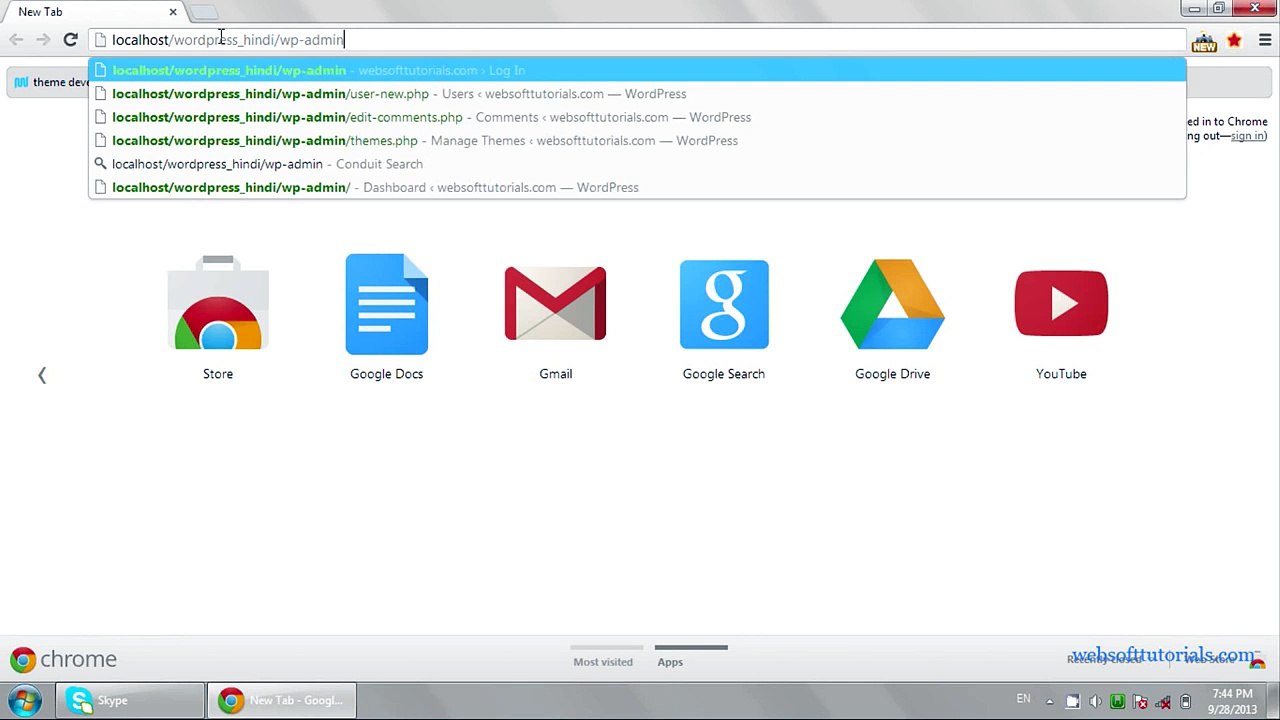Viewport: 1280px width, 720px height.
Task: Choose the user-new.php Users suggestion
Action: click(x=637, y=94)
